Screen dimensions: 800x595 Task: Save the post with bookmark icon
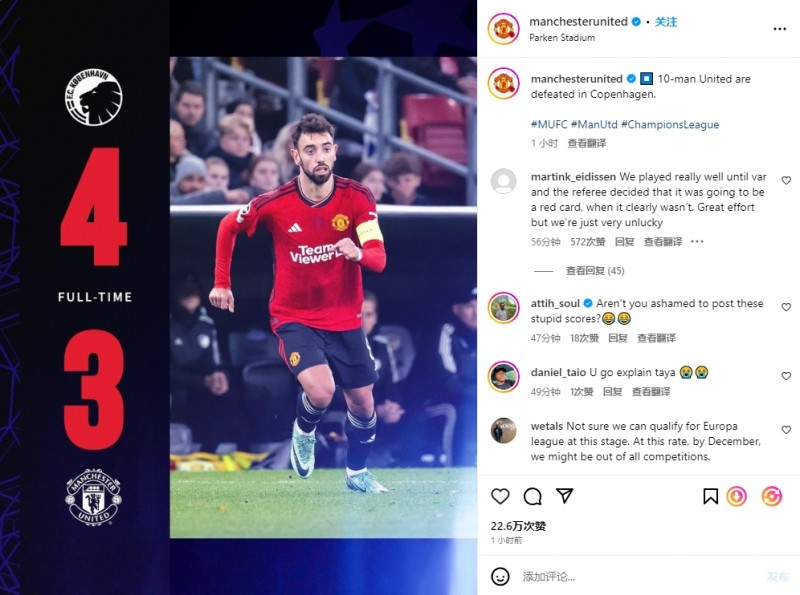(x=710, y=496)
